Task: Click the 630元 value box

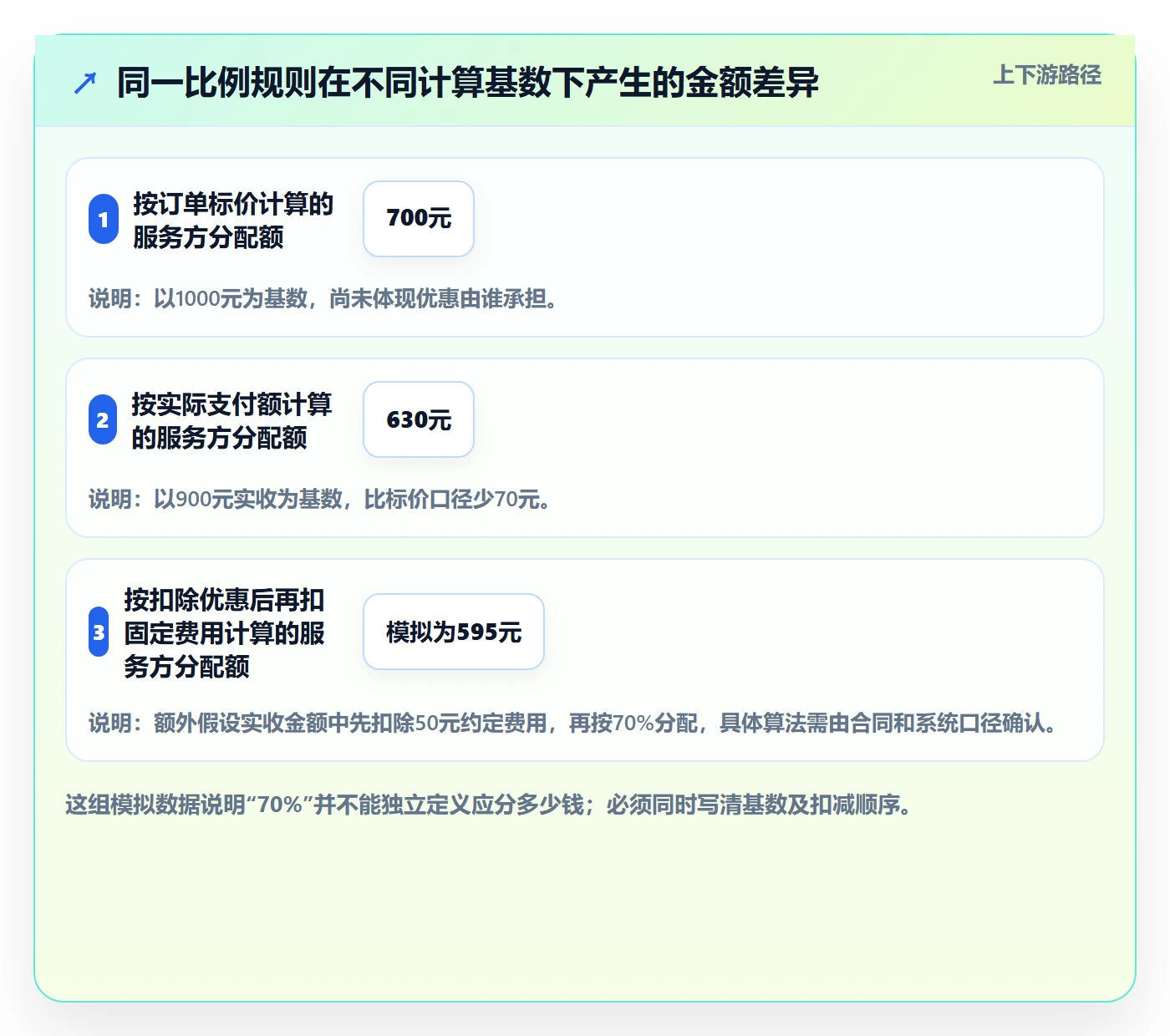Action: (419, 419)
